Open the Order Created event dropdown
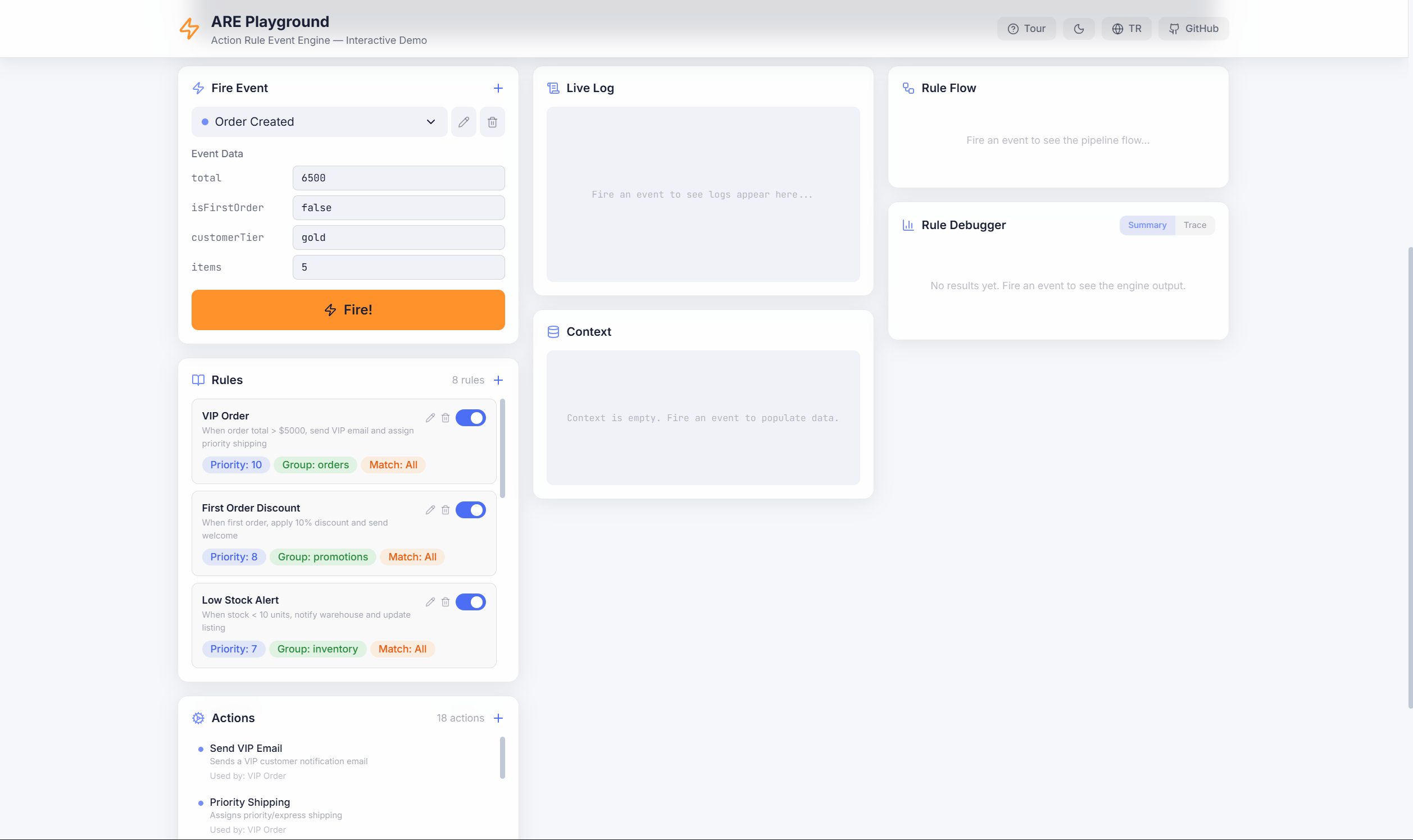 319,121
